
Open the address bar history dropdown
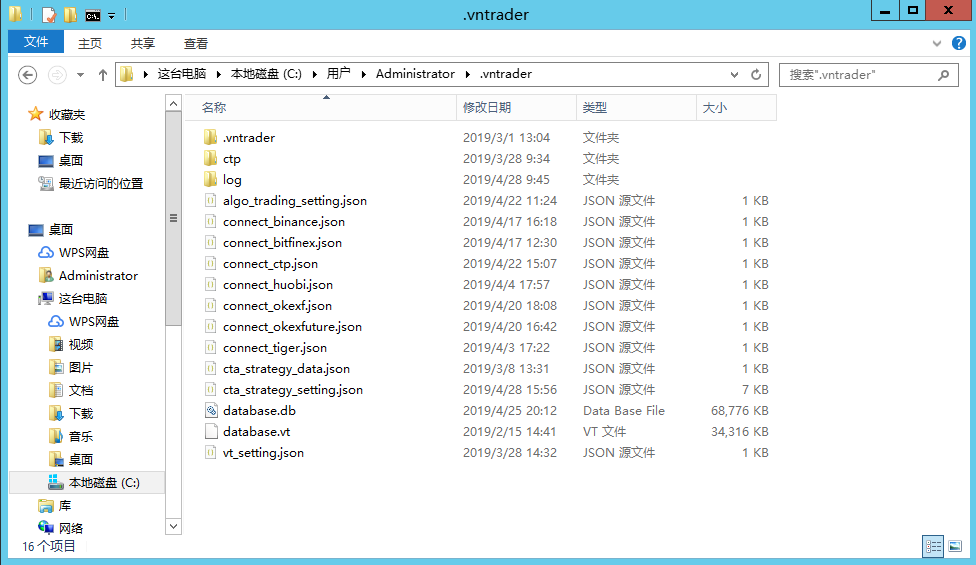(x=735, y=75)
